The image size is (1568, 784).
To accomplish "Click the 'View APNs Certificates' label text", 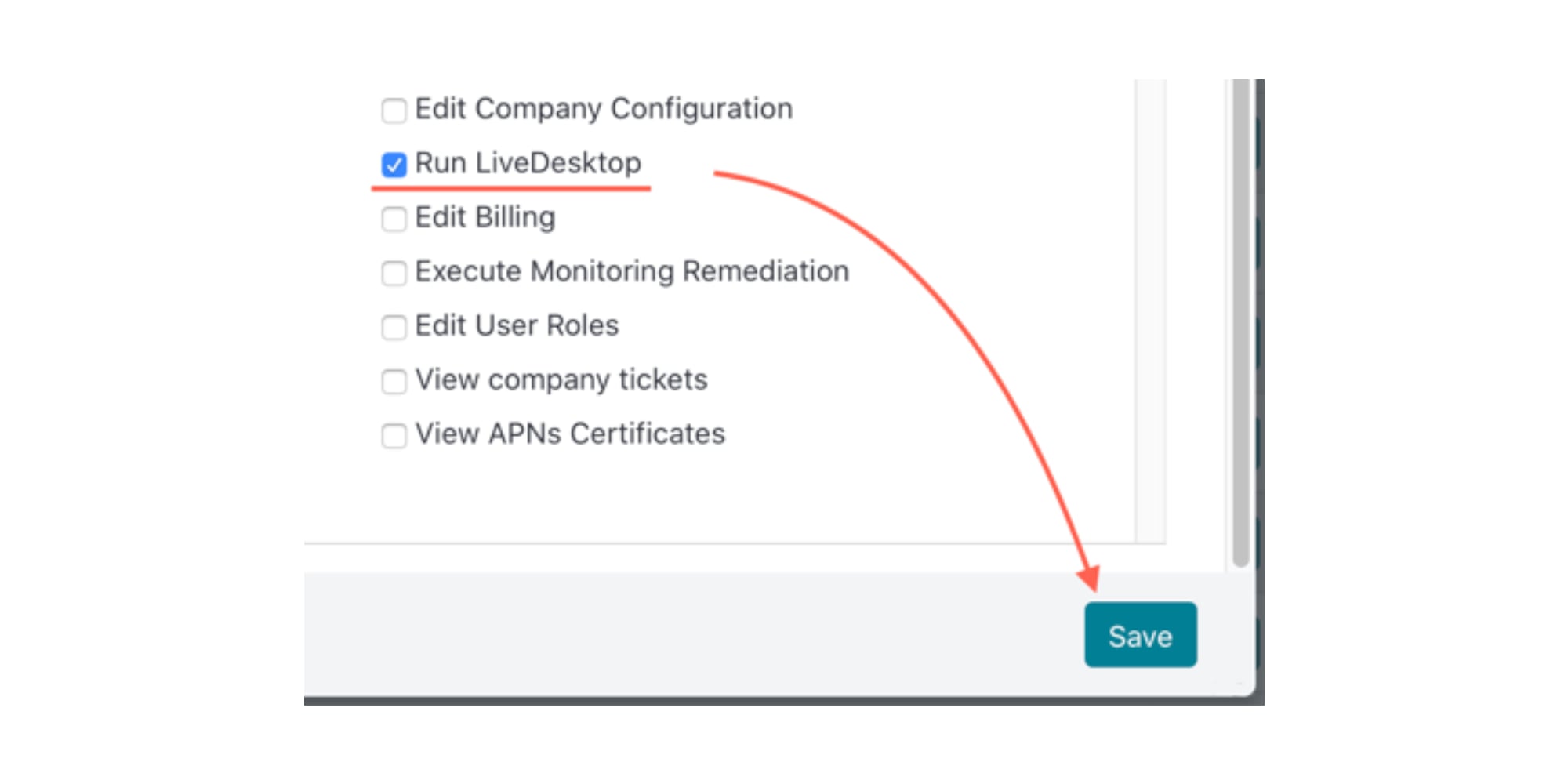I will click(x=570, y=434).
